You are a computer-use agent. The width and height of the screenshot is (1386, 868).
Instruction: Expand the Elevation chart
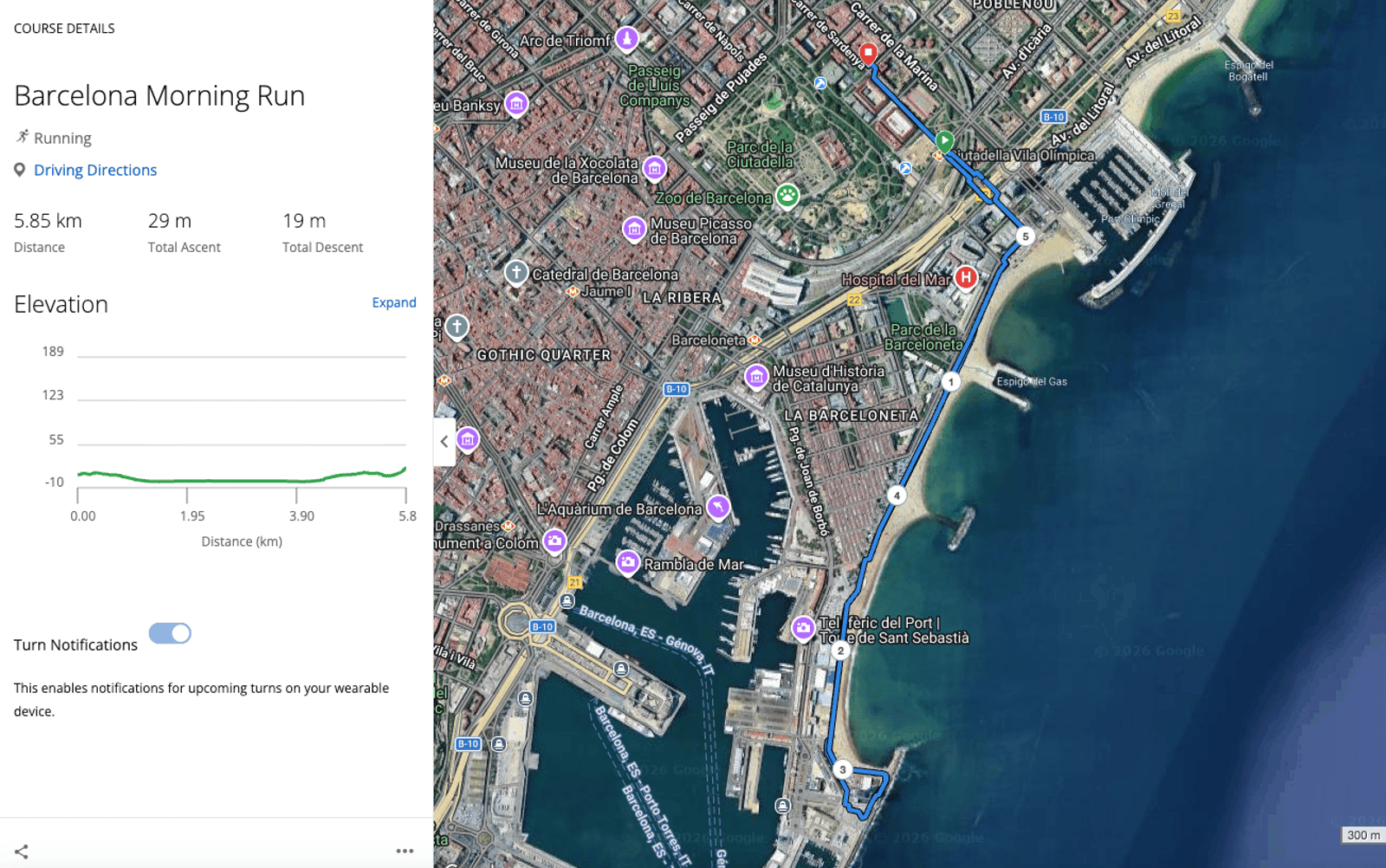point(393,302)
